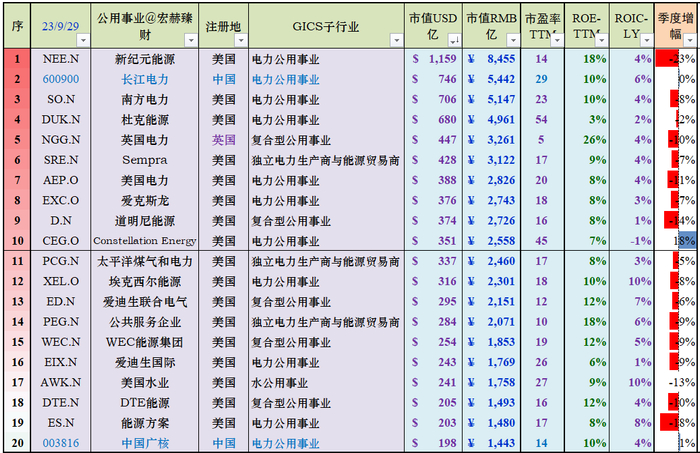This screenshot has height=453, width=700.
Task: Select ticker cell ES.N
Action: [61, 423]
